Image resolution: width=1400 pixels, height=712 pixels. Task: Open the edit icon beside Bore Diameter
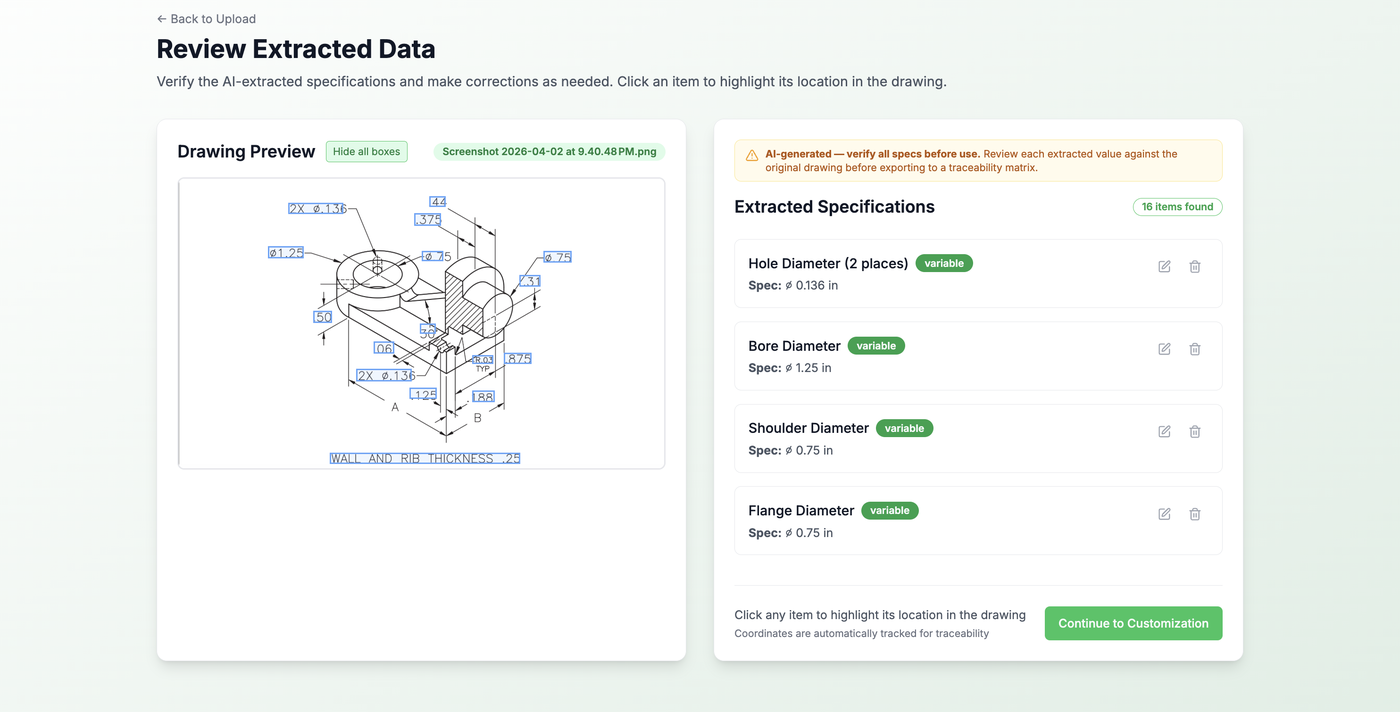[1164, 348]
